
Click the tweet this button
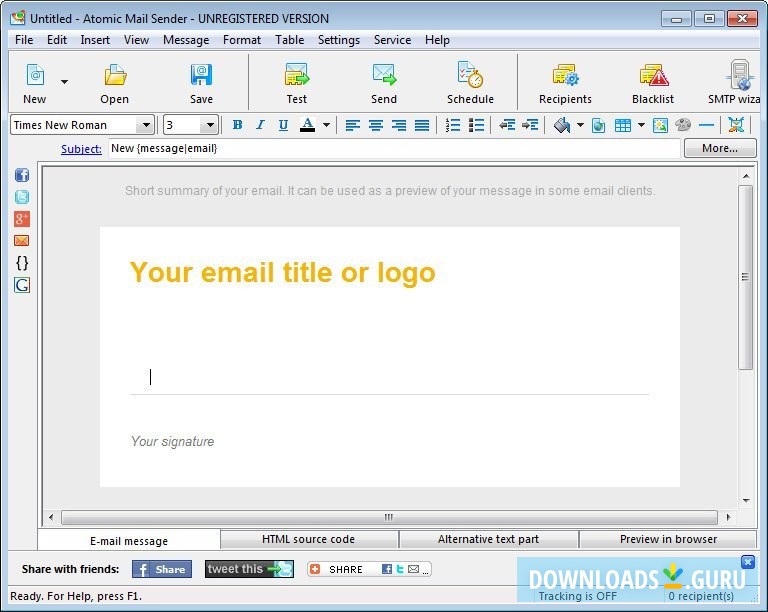(249, 569)
